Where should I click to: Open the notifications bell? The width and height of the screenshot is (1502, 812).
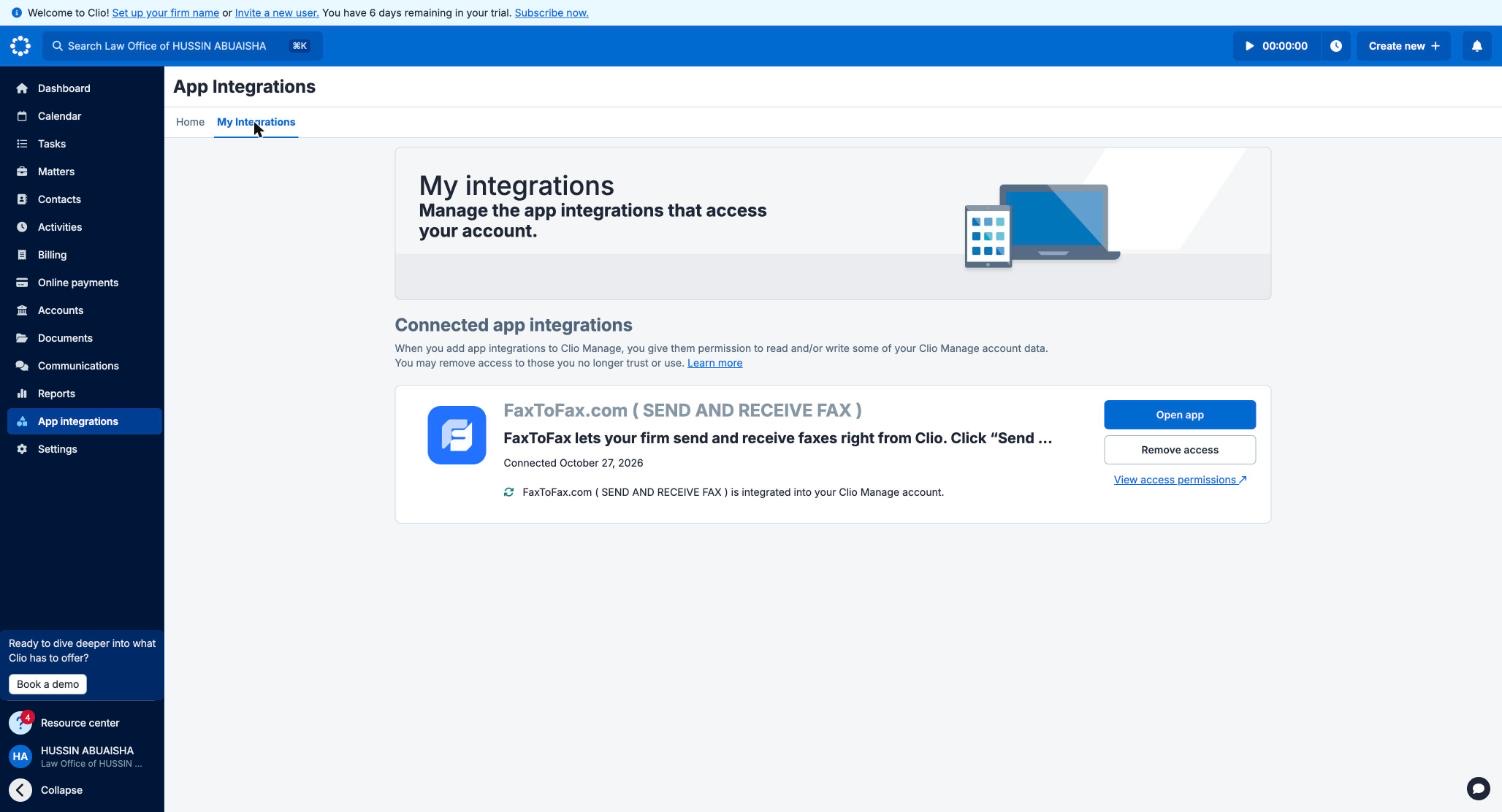point(1476,46)
